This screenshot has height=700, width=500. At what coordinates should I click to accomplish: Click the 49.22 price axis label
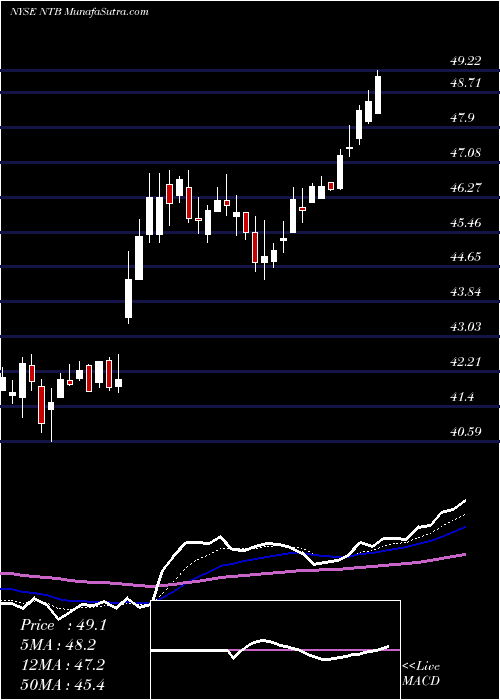click(466, 61)
